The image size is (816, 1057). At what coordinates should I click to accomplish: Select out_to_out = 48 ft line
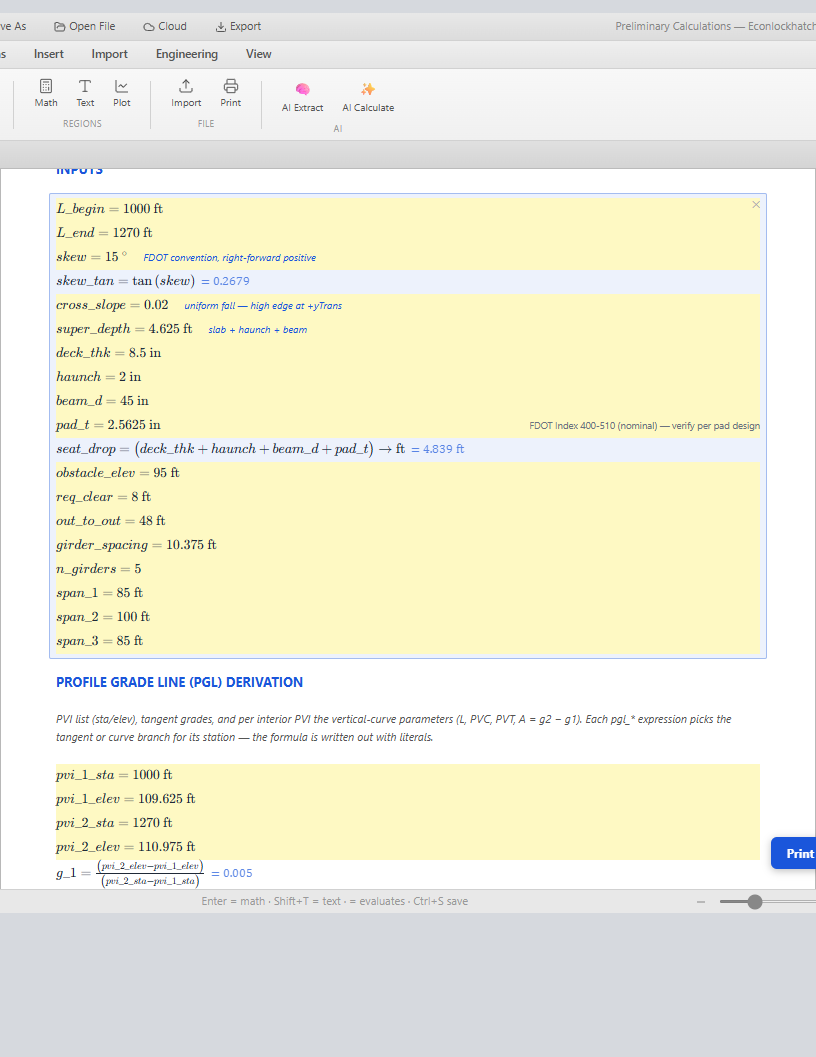point(408,521)
